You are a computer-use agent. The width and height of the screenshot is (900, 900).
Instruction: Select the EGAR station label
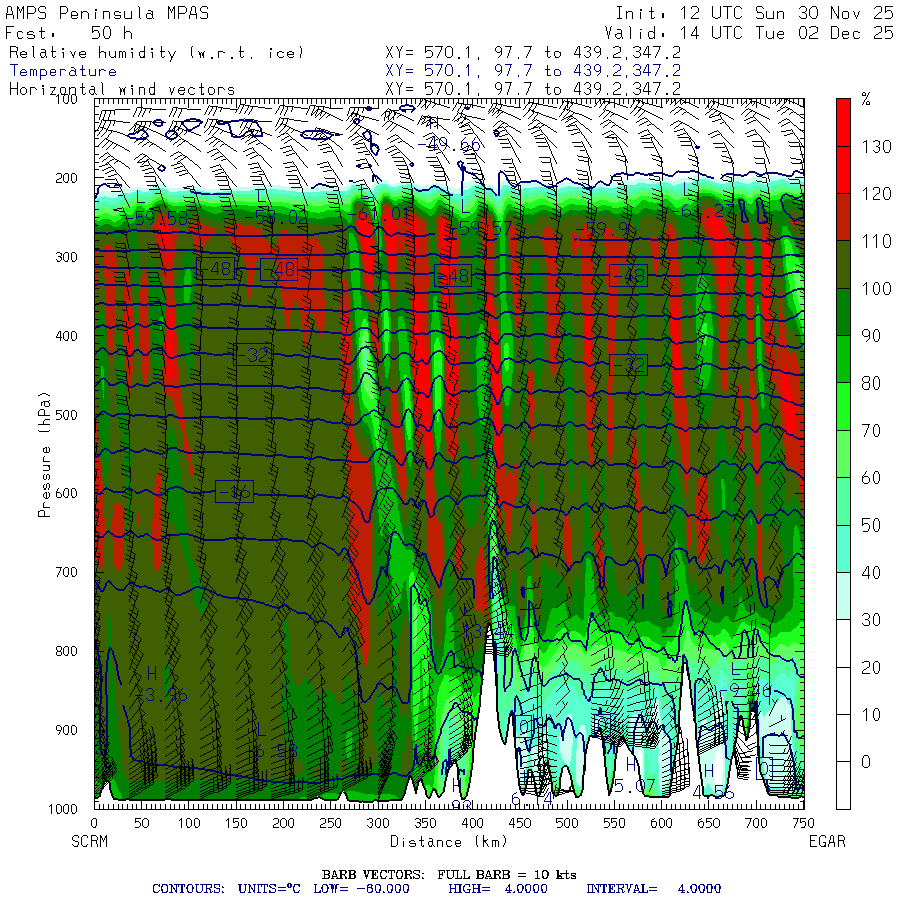826,841
